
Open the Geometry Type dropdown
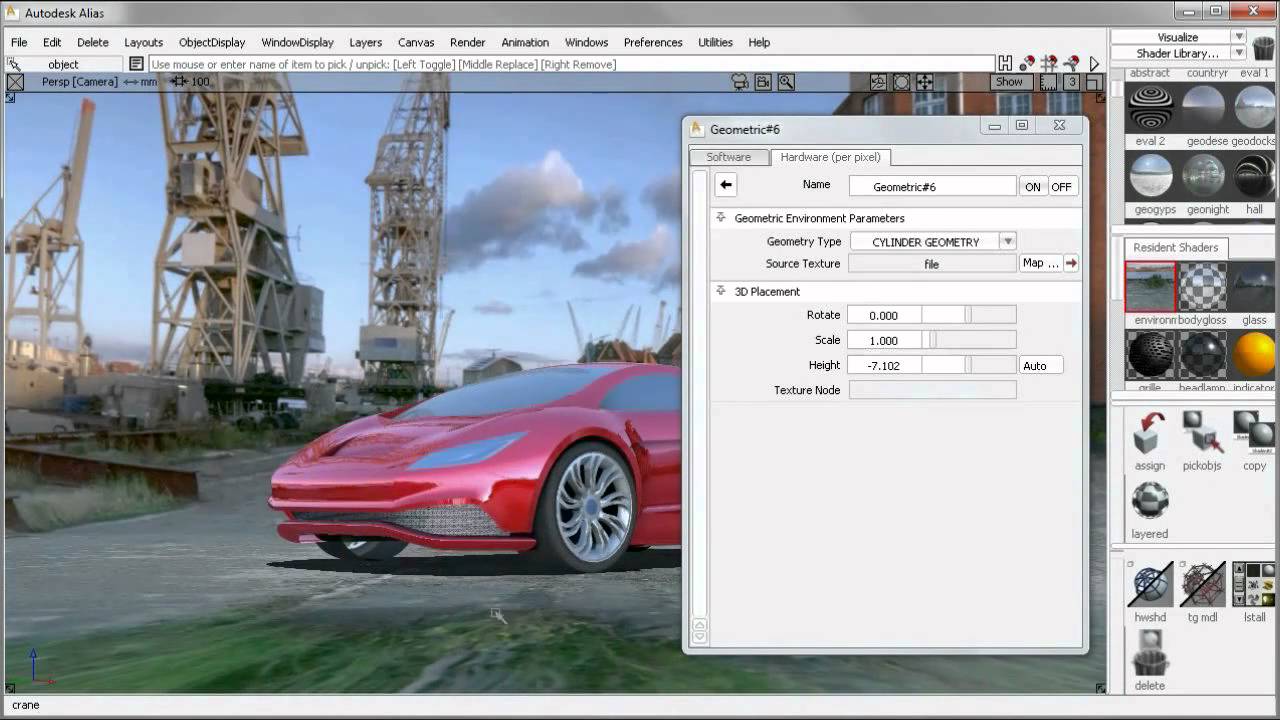point(1008,241)
